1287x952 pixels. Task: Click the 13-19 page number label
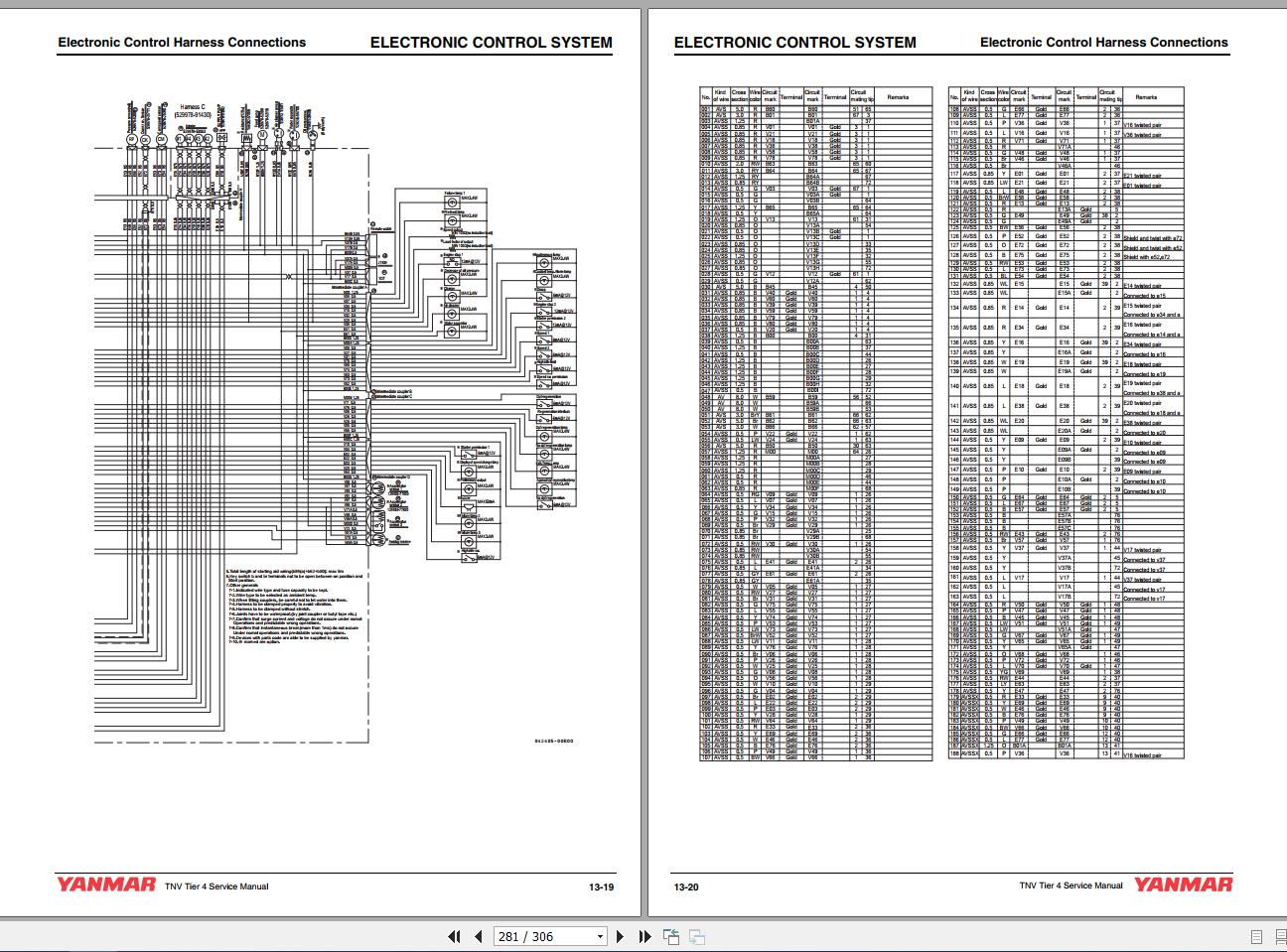click(x=601, y=886)
